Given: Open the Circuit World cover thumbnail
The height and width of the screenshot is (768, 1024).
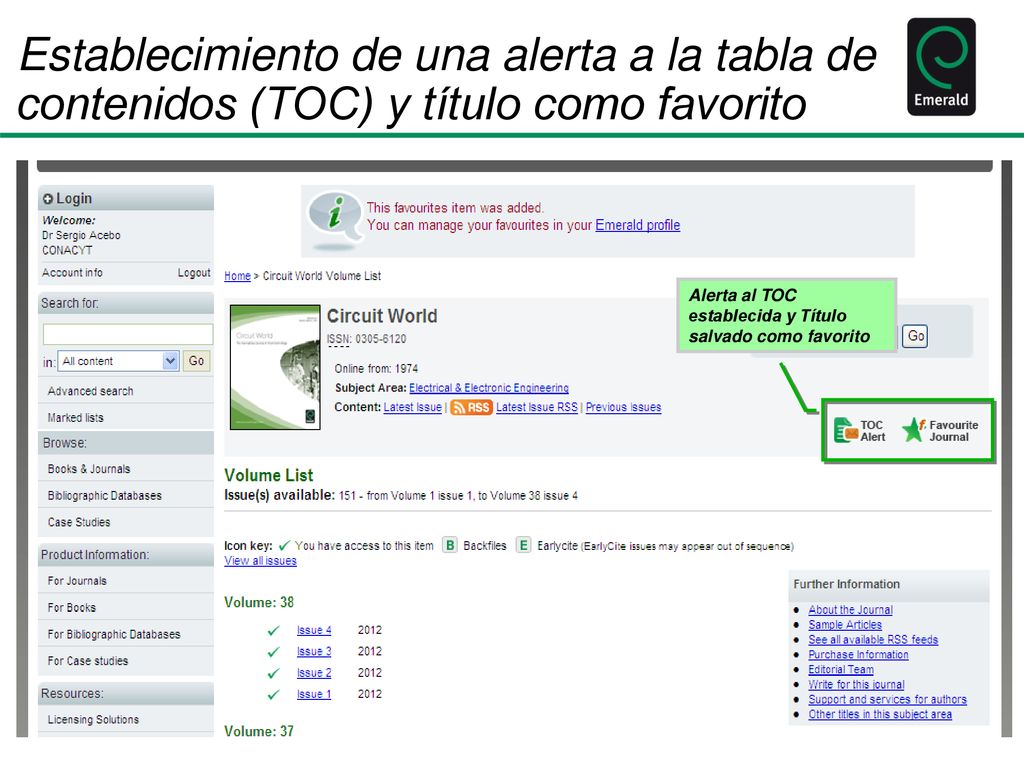Looking at the screenshot, I should tap(275, 367).
